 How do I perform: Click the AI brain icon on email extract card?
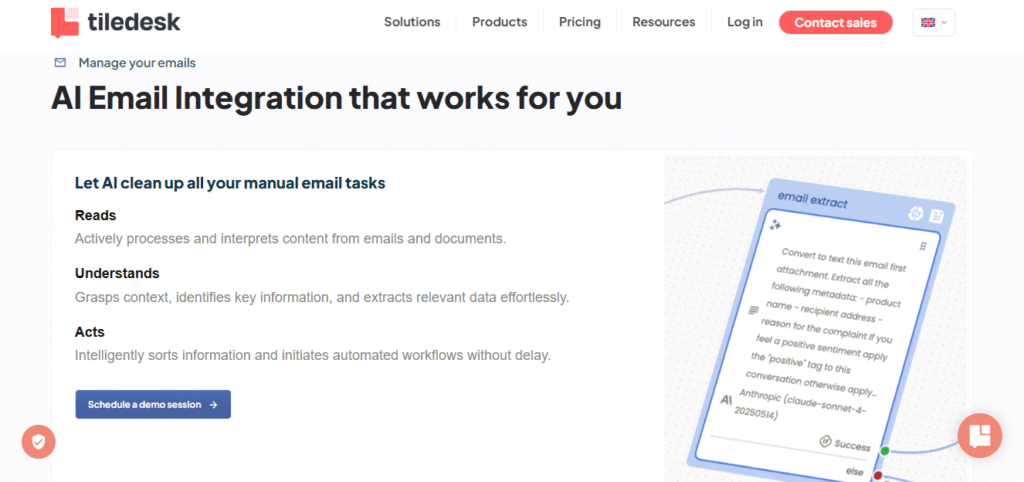point(914,214)
